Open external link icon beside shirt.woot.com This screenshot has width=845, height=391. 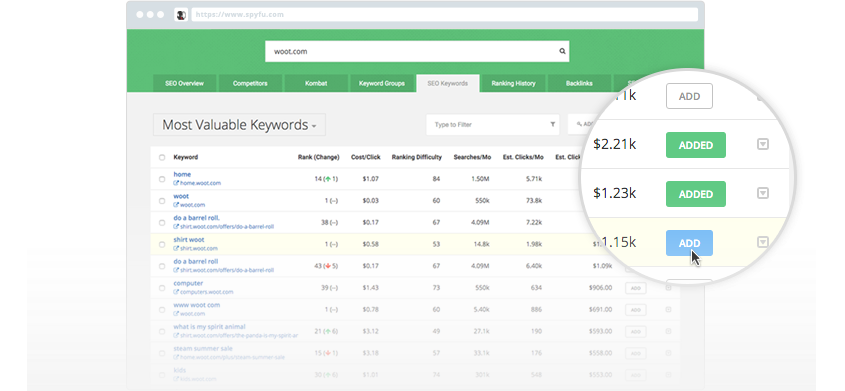coord(176,248)
